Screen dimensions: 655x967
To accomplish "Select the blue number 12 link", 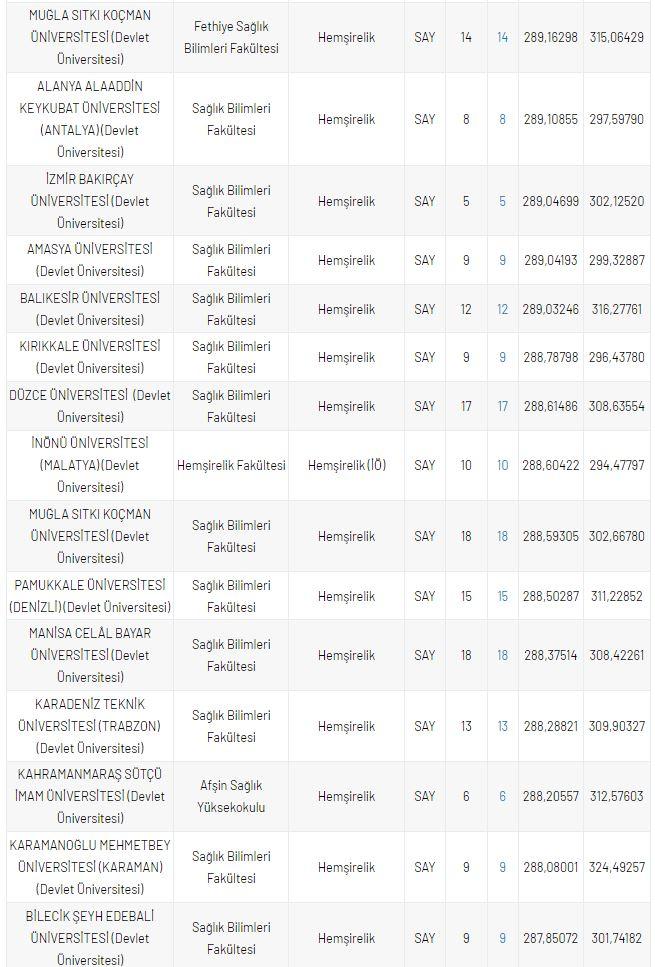I will 502,309.
